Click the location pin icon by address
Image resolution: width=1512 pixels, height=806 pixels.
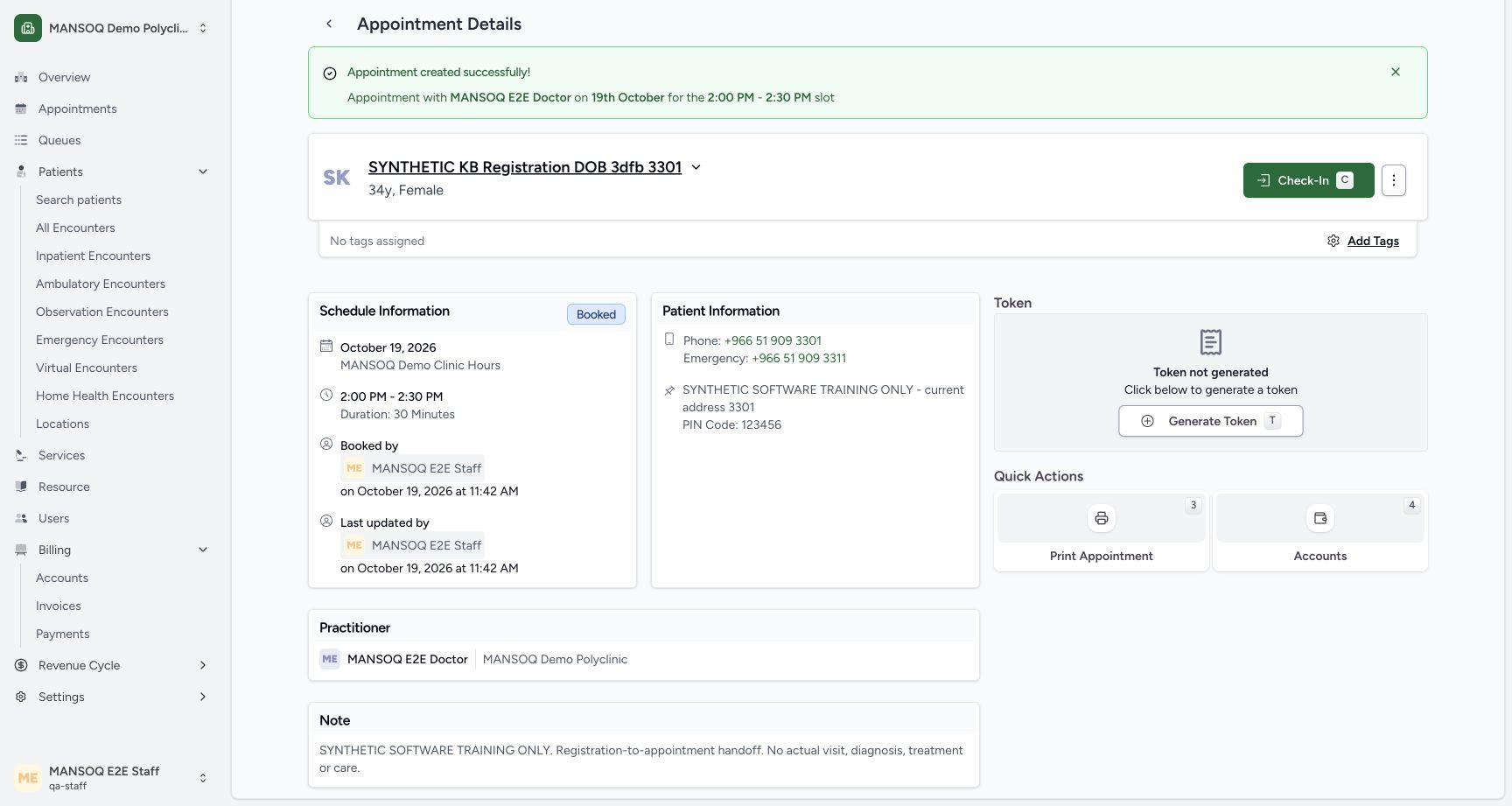[x=669, y=390]
